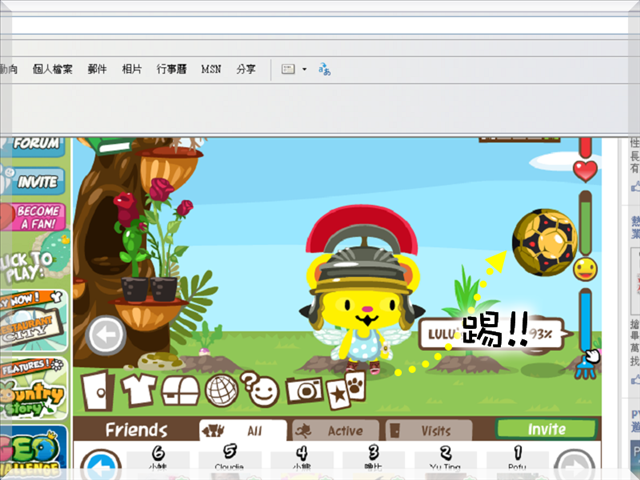This screenshot has width=640, height=480.
Task: Open the star and paw cards icon
Action: tap(346, 390)
